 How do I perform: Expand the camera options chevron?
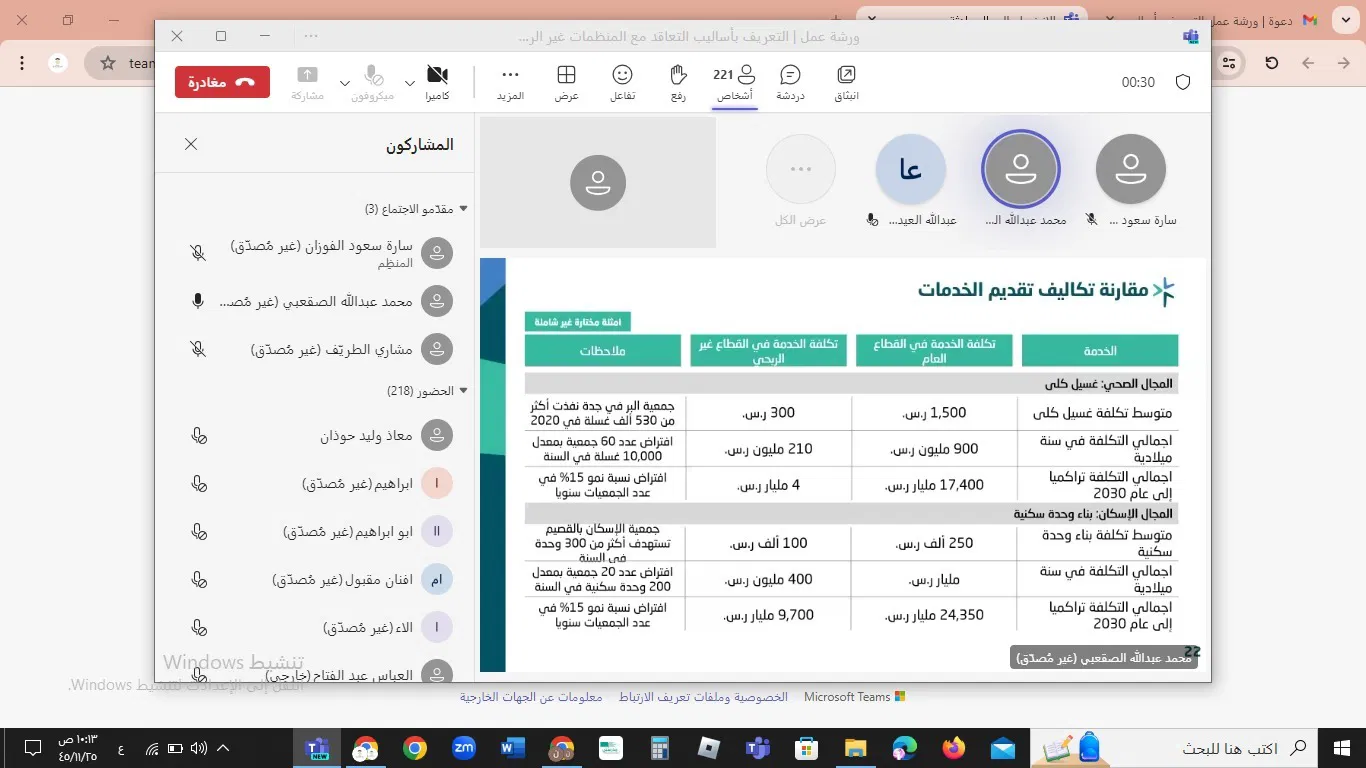pos(410,83)
